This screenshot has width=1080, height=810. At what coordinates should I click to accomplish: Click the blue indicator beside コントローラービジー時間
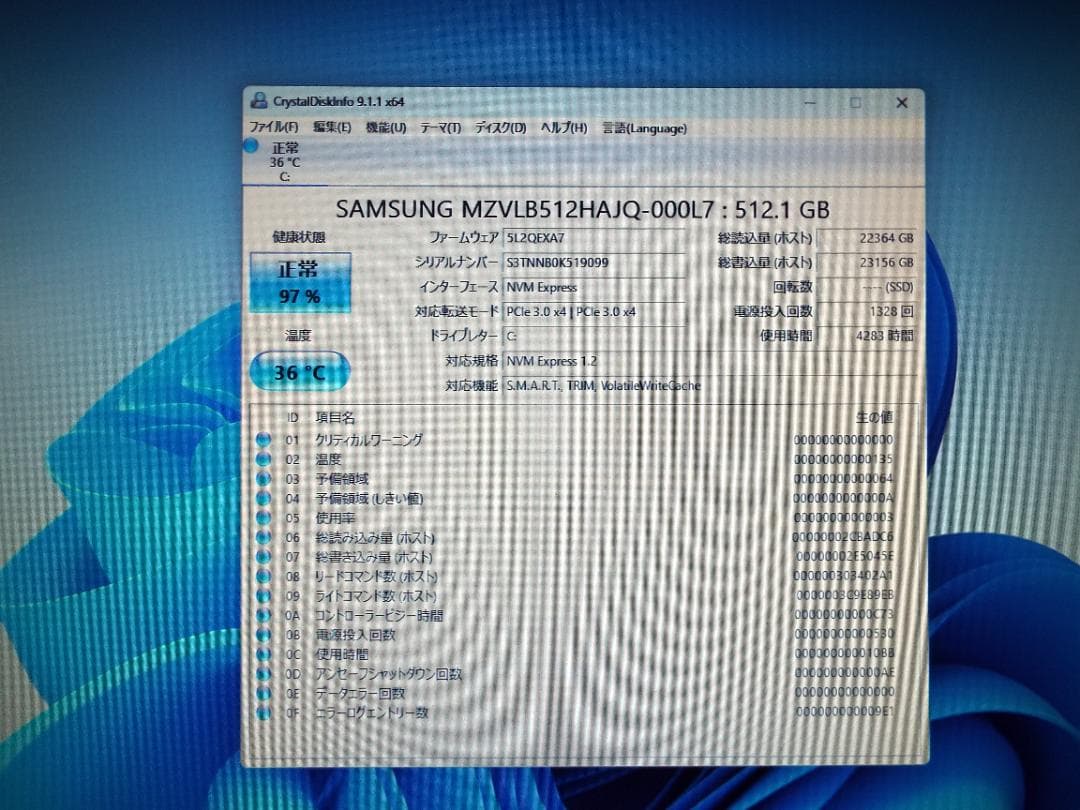(262, 616)
